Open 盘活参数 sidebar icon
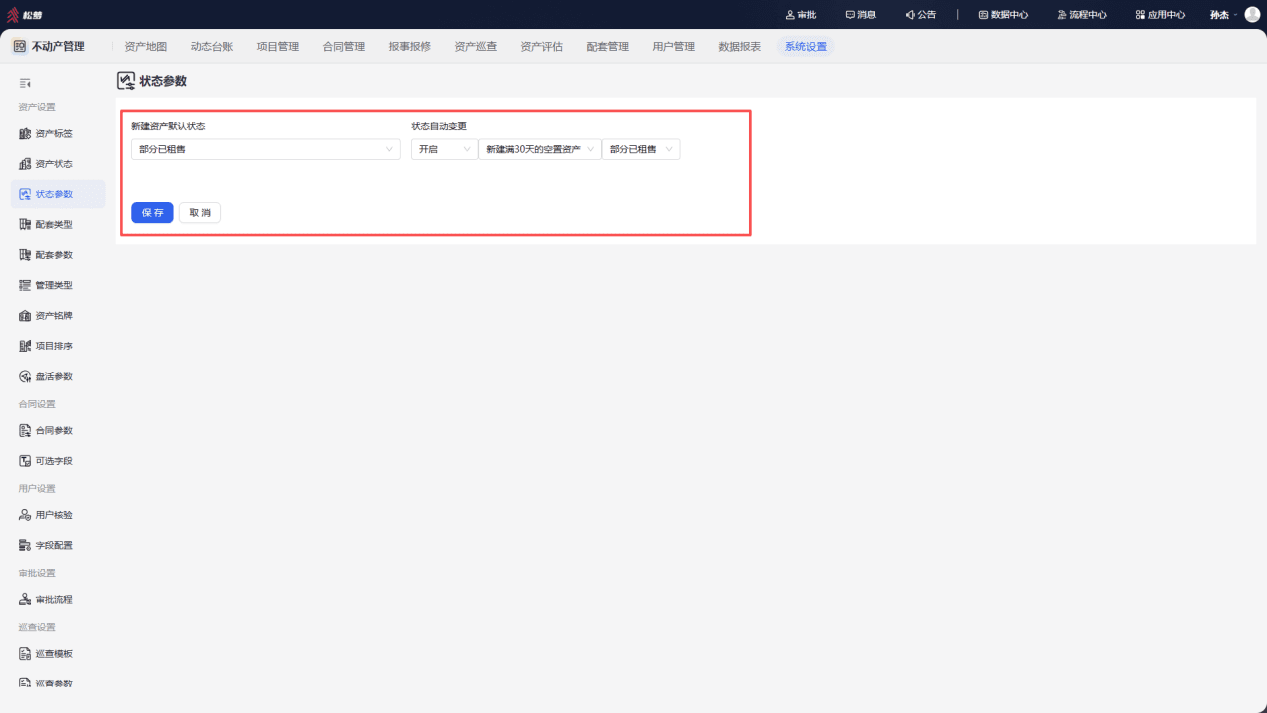The height and width of the screenshot is (713, 1267). (x=25, y=377)
